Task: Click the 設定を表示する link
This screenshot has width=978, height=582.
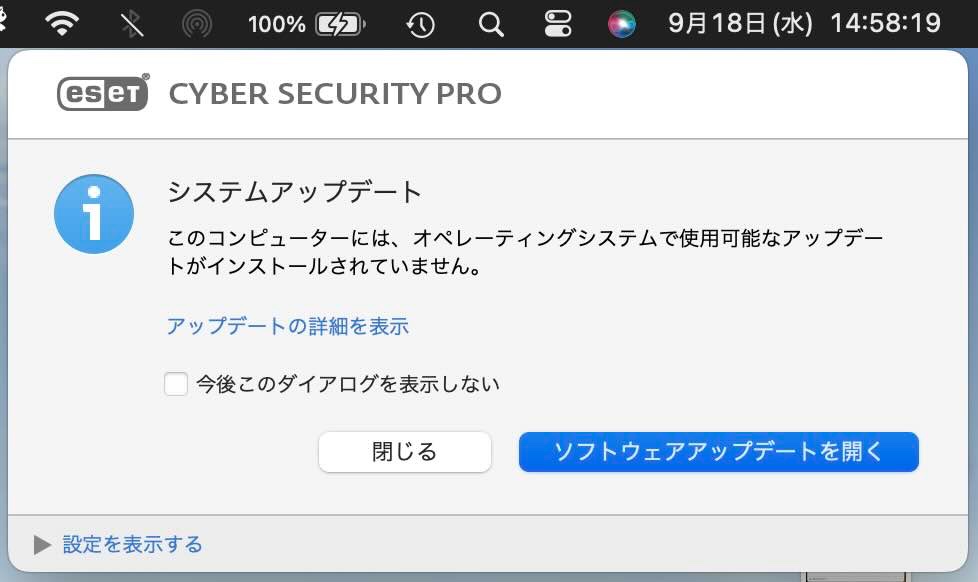Action: pyautogui.click(x=132, y=545)
